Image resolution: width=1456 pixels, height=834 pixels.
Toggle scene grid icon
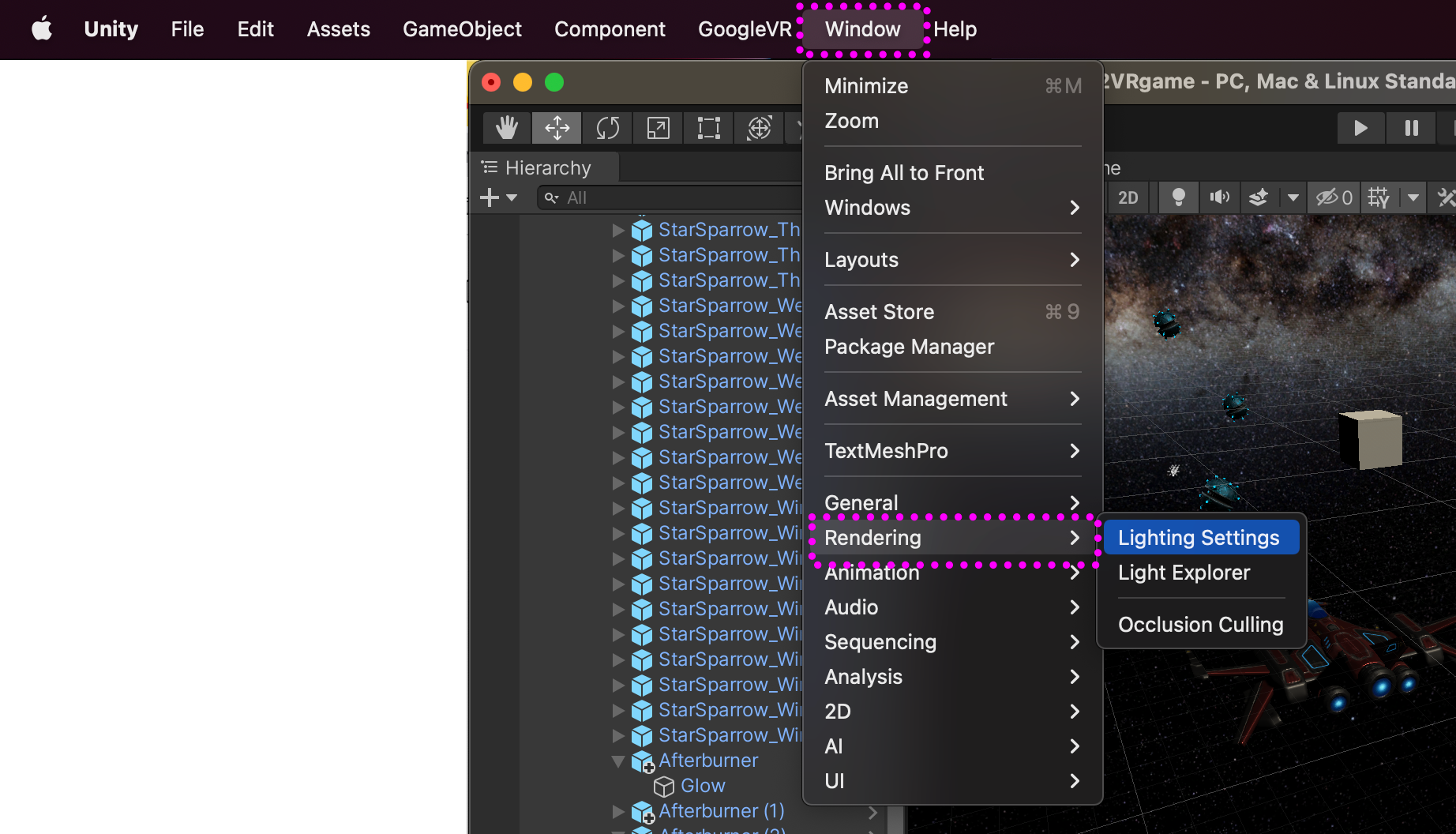[x=1379, y=197]
